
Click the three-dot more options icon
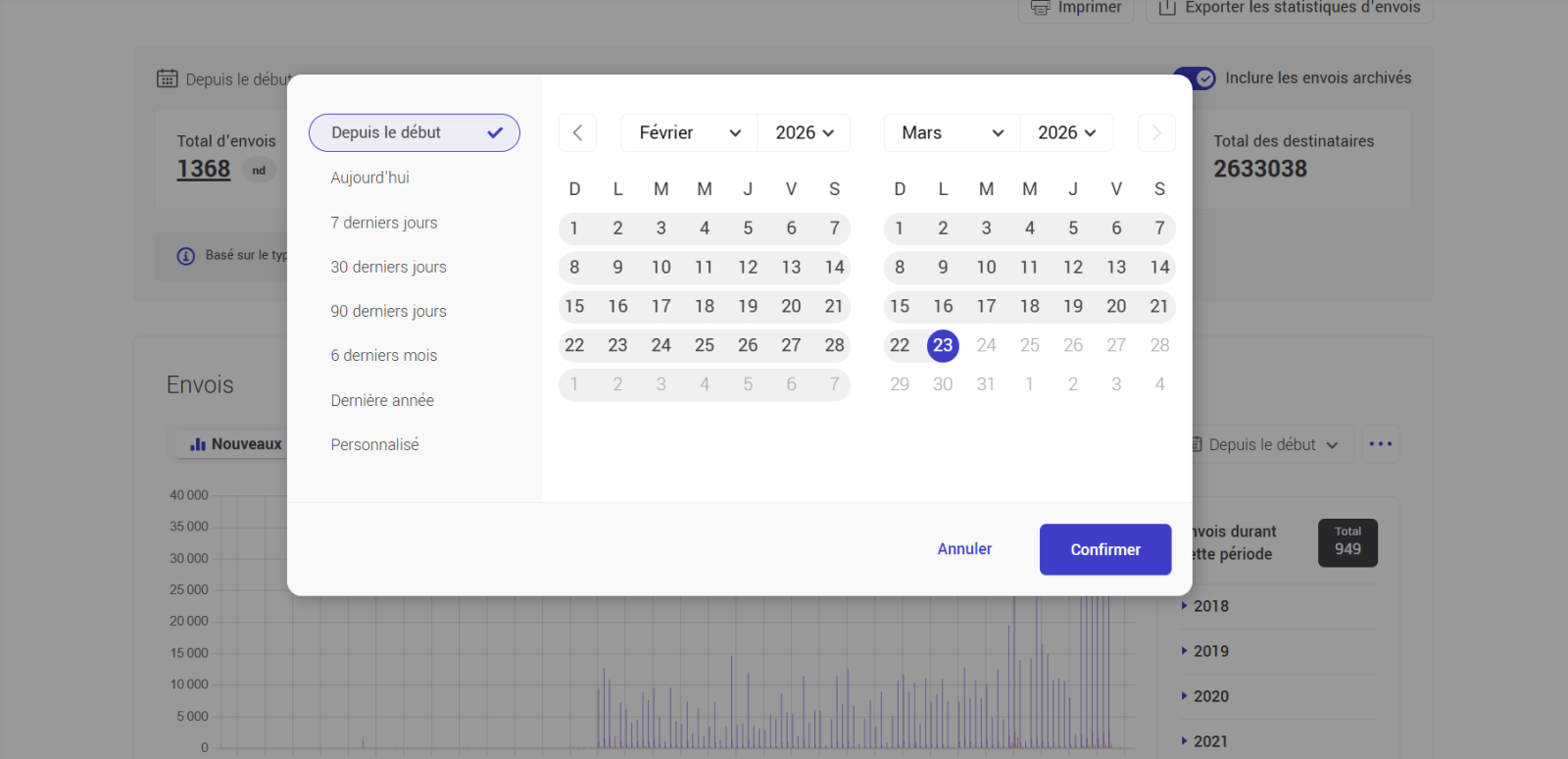1380,444
